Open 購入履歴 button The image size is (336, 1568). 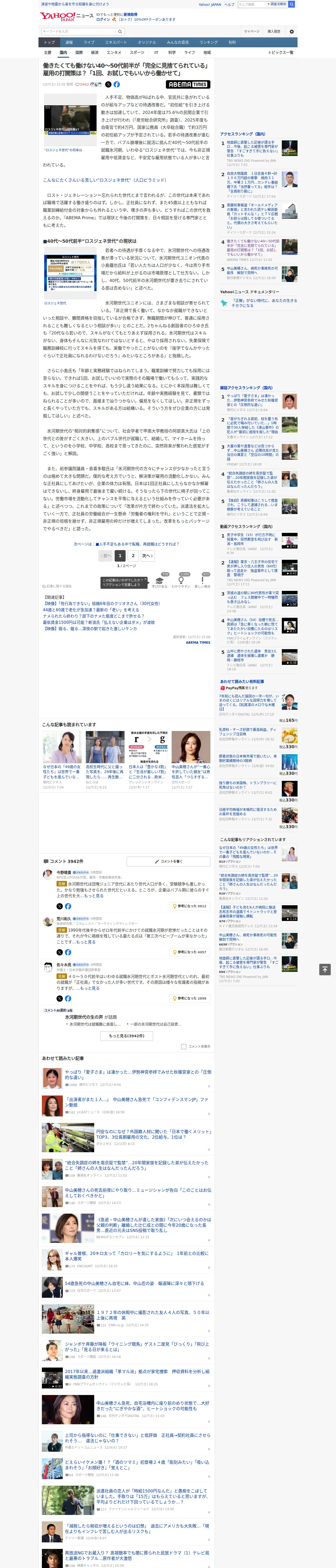click(x=274, y=31)
